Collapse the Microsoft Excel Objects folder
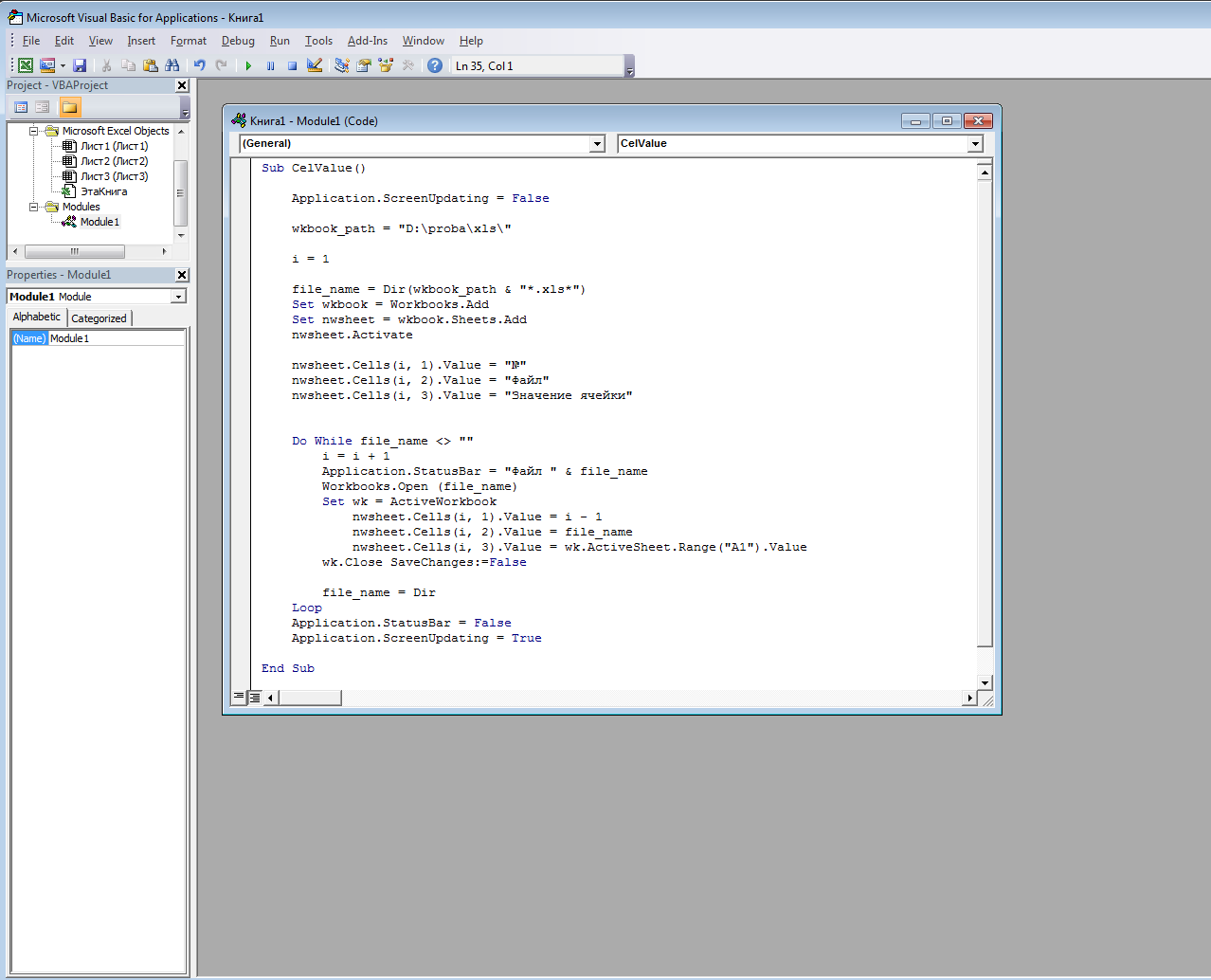Screen dimensions: 1211x980 pyautogui.click(x=34, y=131)
